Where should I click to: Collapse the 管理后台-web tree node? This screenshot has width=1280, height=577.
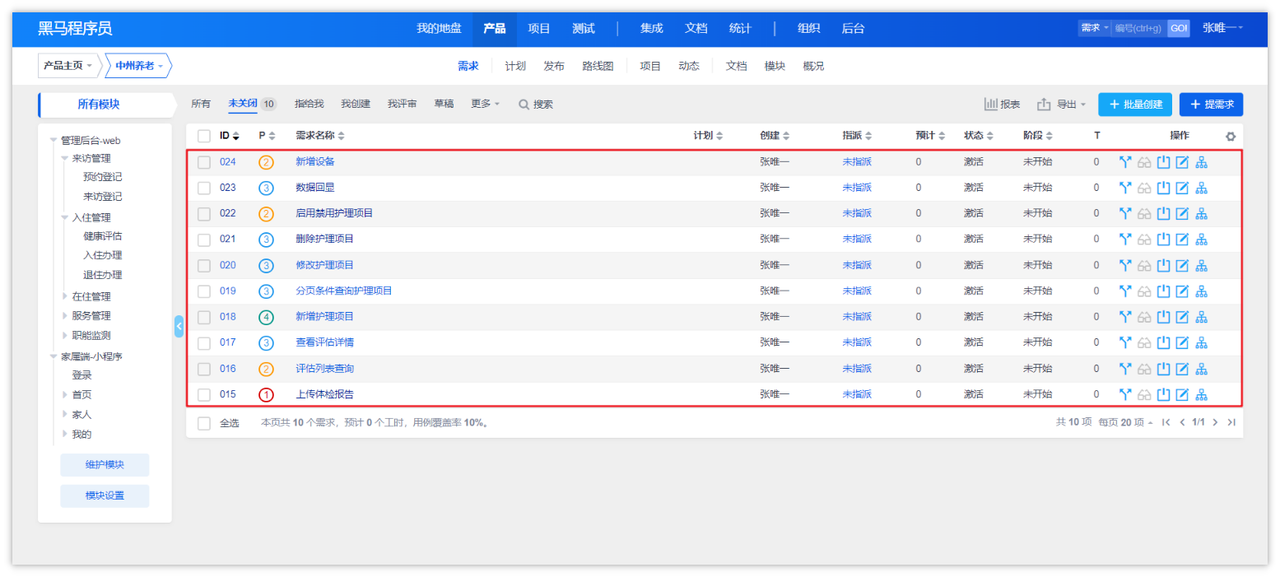click(x=54, y=141)
